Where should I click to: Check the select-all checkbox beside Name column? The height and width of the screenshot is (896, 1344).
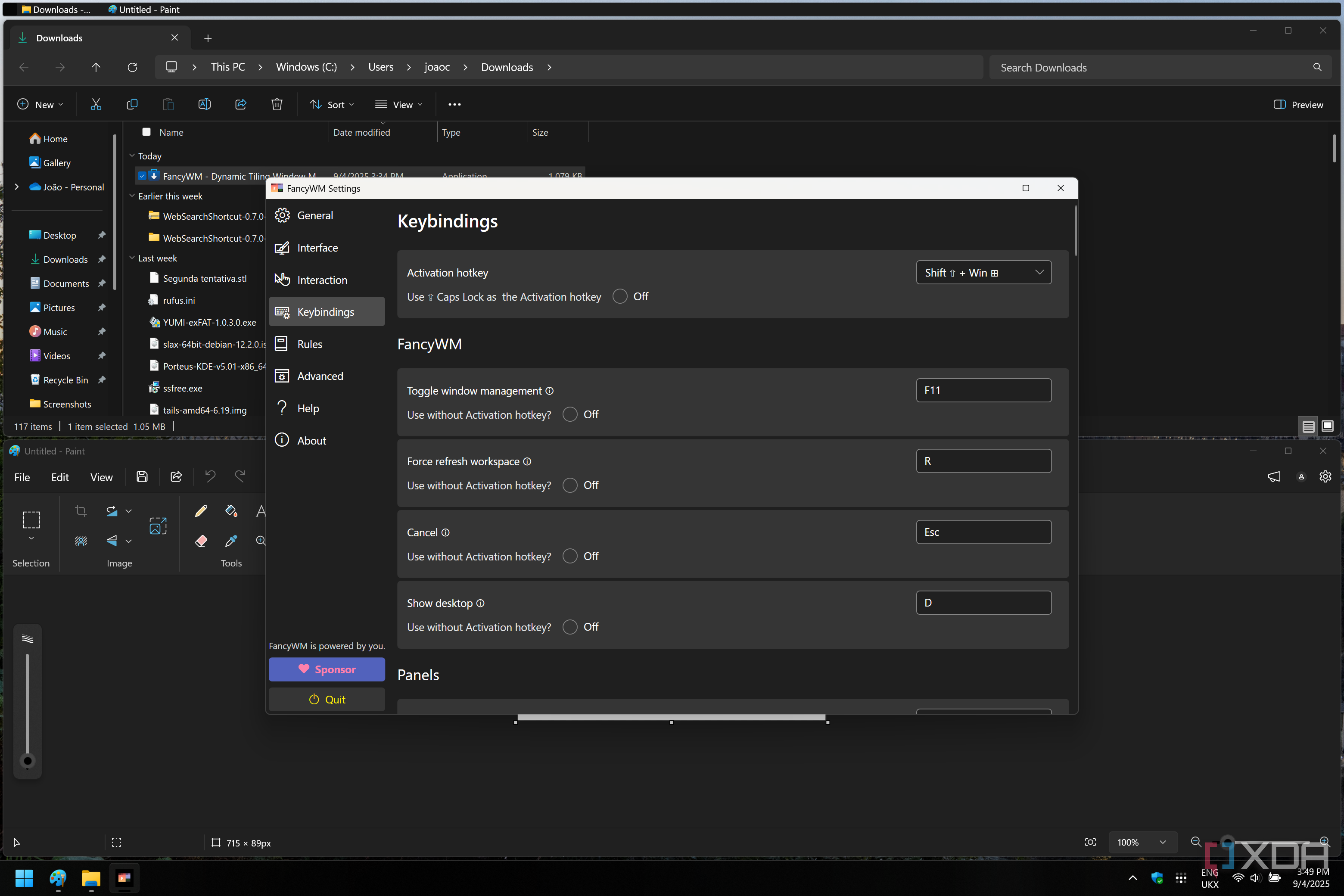(146, 132)
